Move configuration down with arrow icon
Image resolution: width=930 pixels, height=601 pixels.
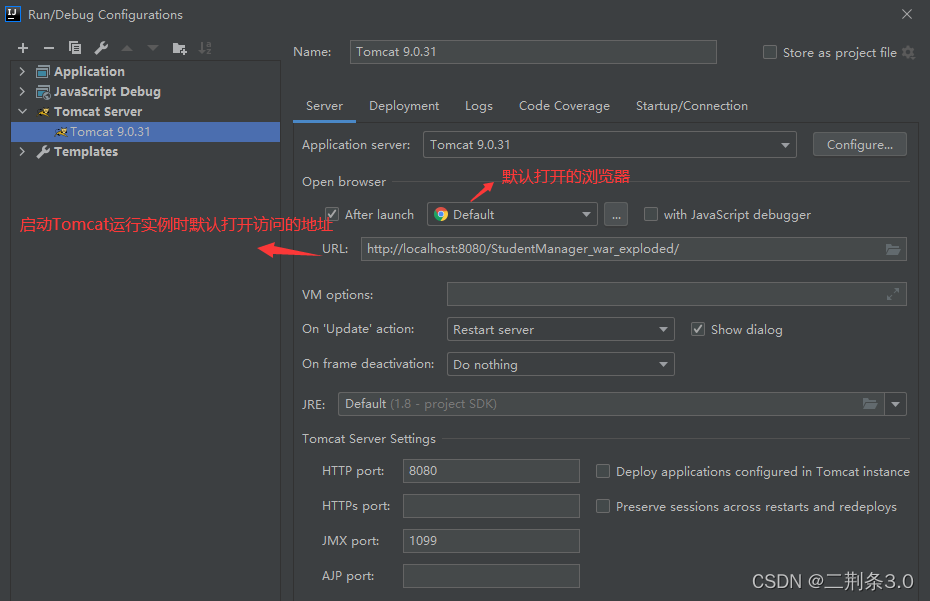point(153,48)
